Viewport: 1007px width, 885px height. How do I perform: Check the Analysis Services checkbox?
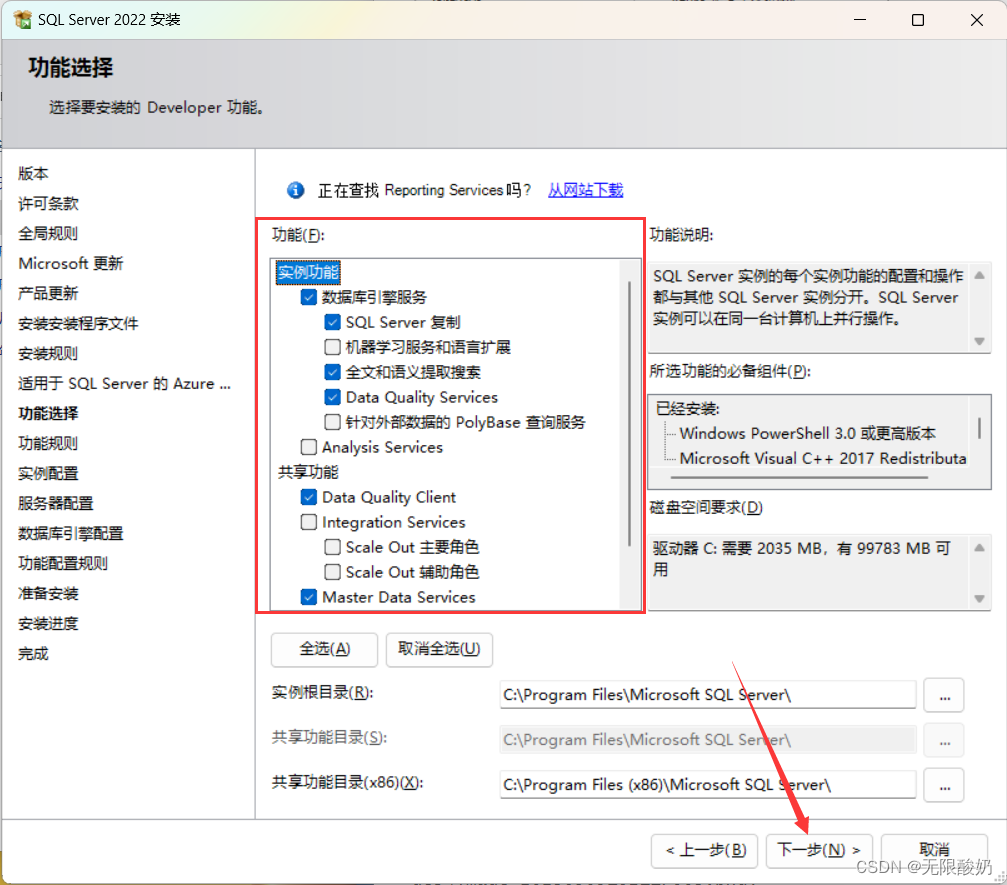pos(309,447)
